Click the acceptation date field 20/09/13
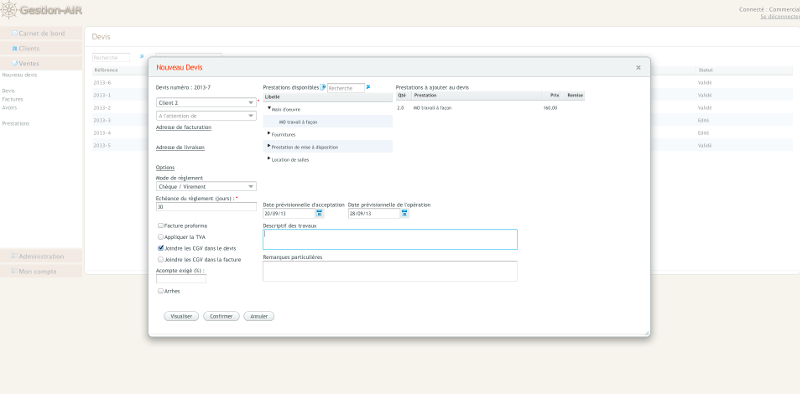Image resolution: width=800 pixels, height=394 pixels. tap(289, 214)
